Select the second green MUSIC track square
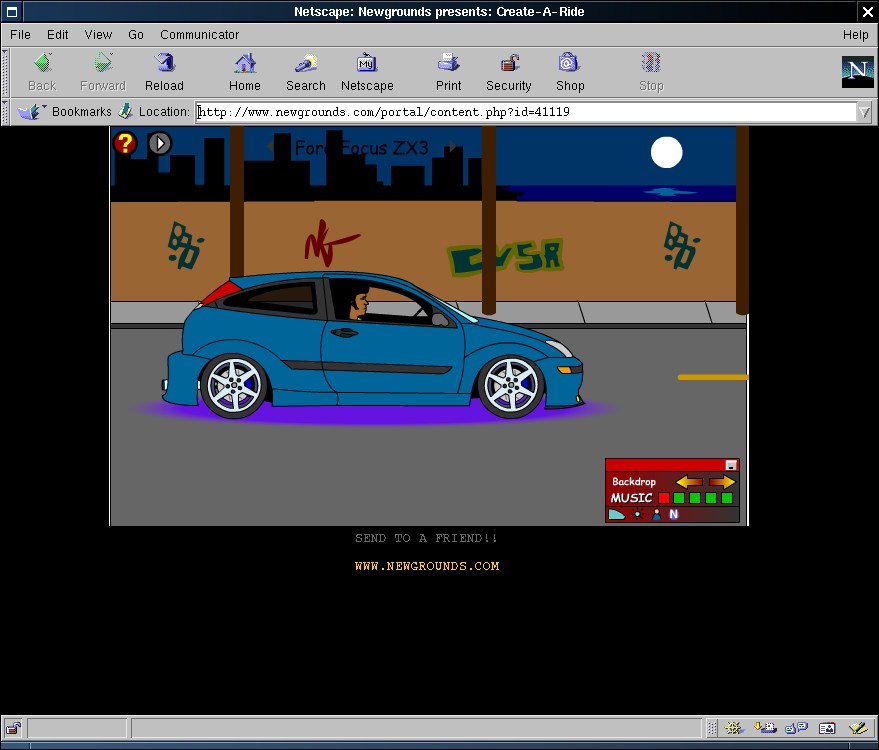Viewport: 879px width, 750px height. 695,498
